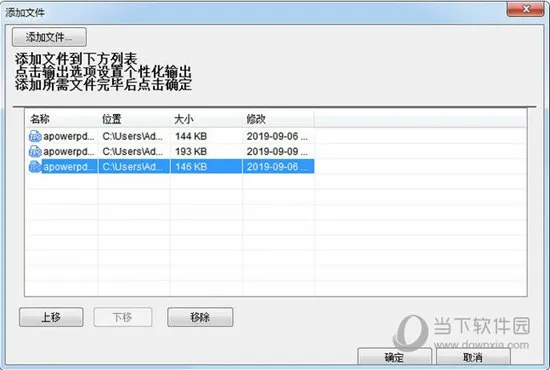Click the disabled 下移 button

(123, 317)
